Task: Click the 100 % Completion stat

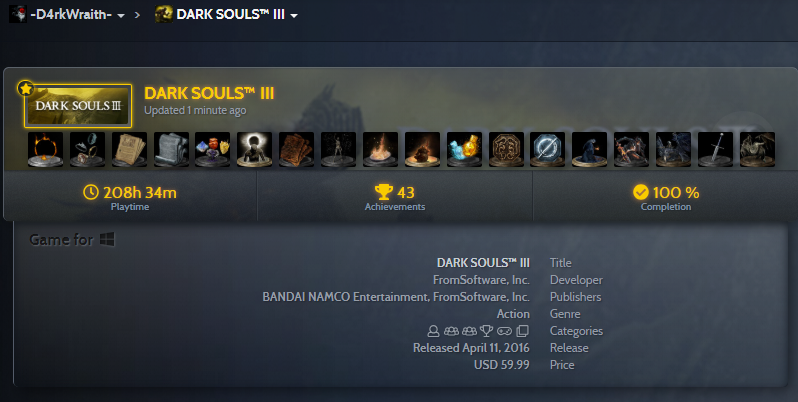Action: click(666, 197)
